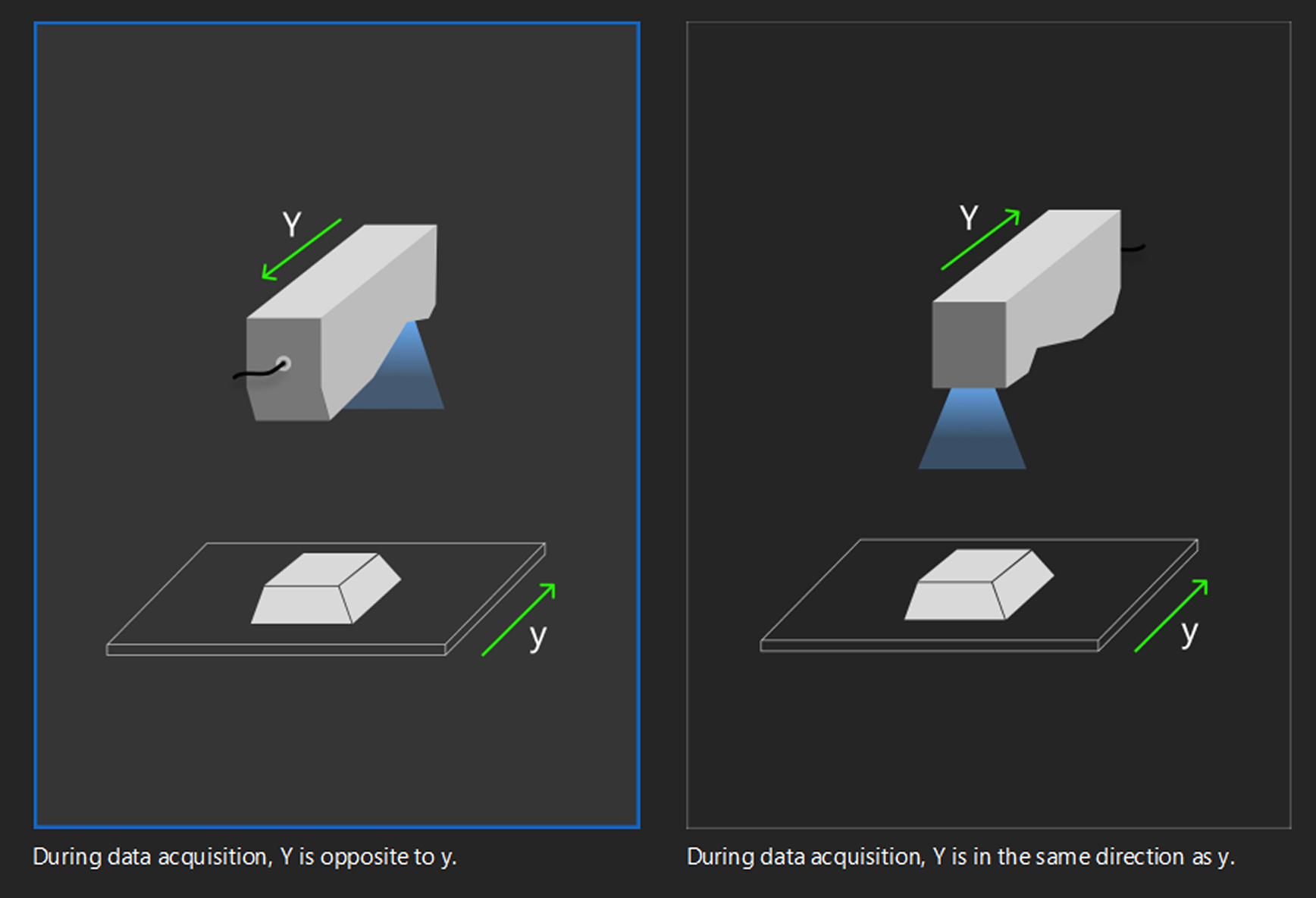Click the uppercase Y label on left sensor
The image size is (1316, 898).
(292, 224)
